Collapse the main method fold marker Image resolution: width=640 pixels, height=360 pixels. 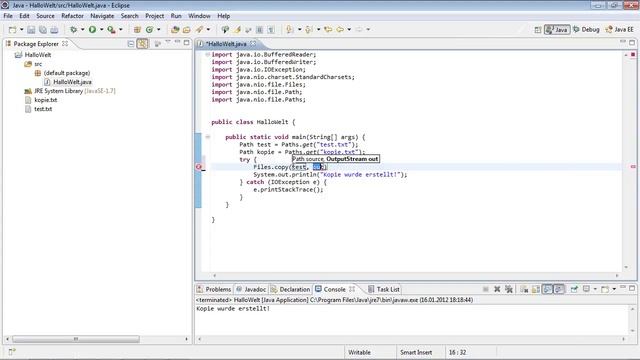(208, 137)
